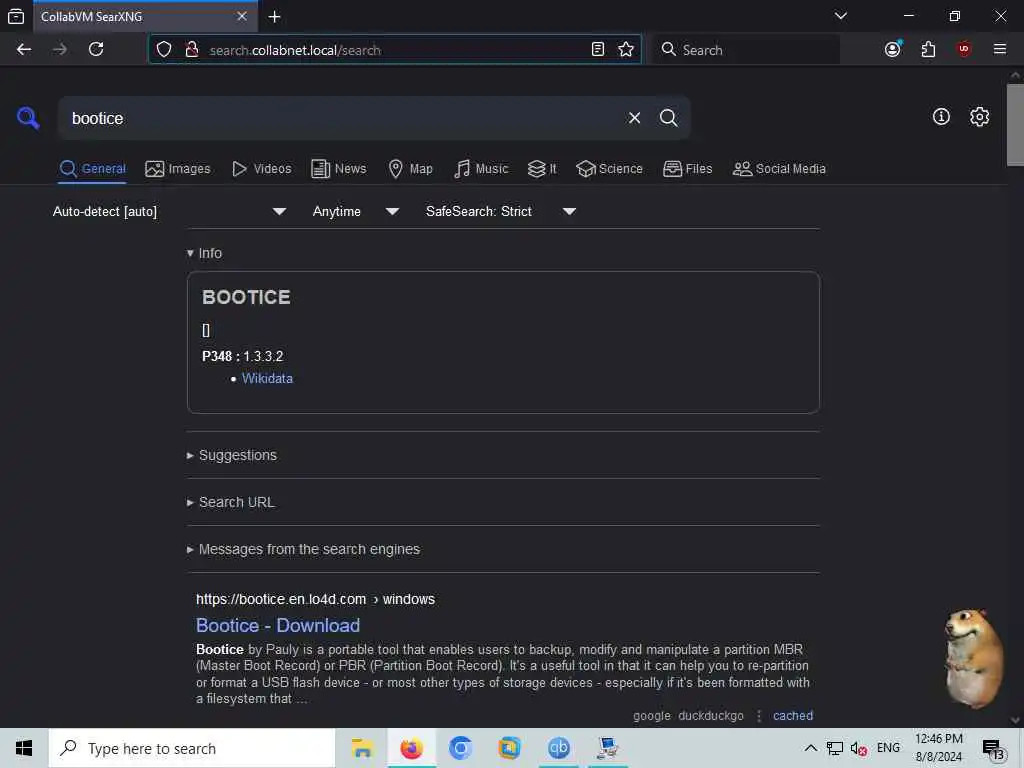This screenshot has height=768, width=1024.
Task: Open cached version of Bootice result
Action: pos(793,716)
